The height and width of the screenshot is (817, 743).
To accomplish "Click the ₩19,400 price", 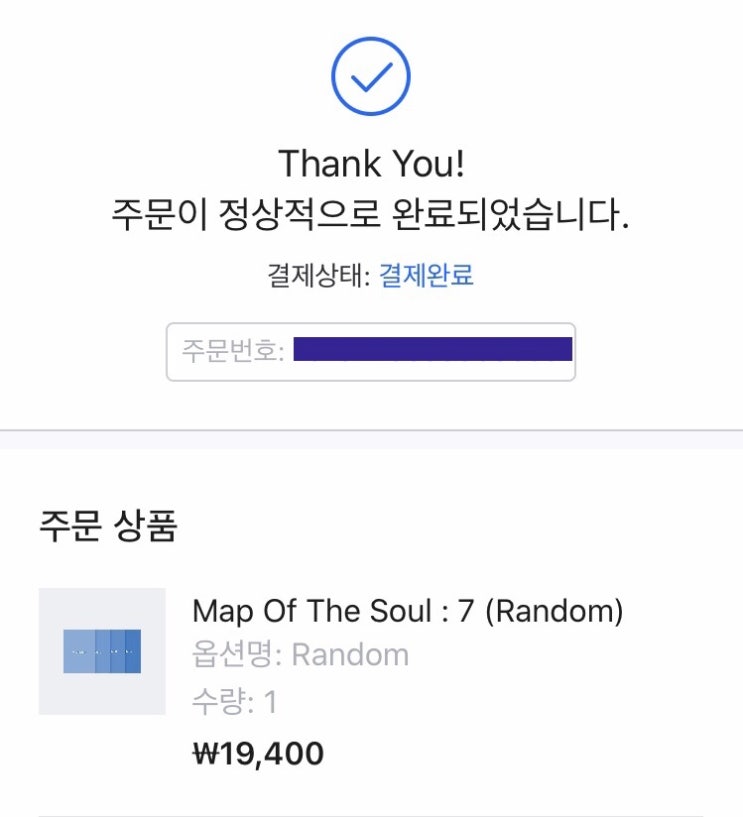I will tap(258, 752).
